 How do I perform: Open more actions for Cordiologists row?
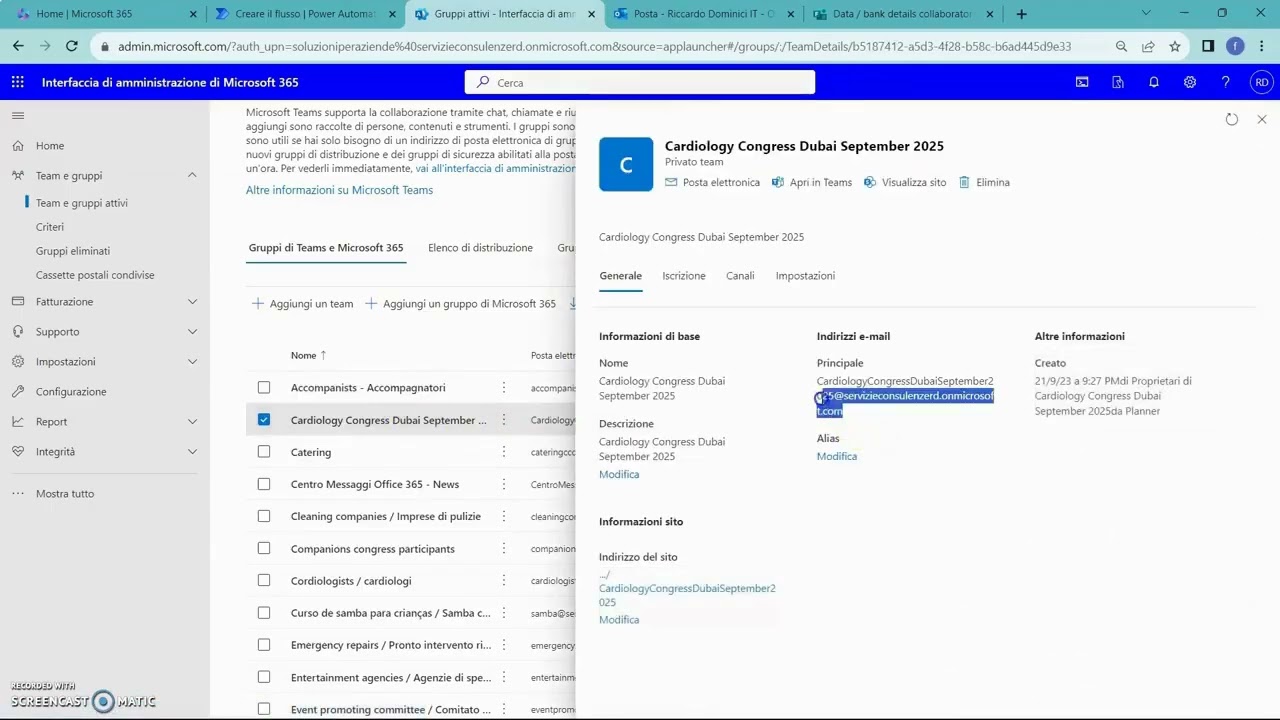[x=504, y=580]
